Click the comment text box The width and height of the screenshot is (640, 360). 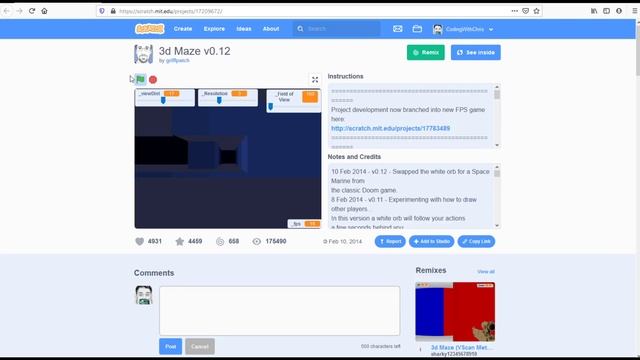280,311
